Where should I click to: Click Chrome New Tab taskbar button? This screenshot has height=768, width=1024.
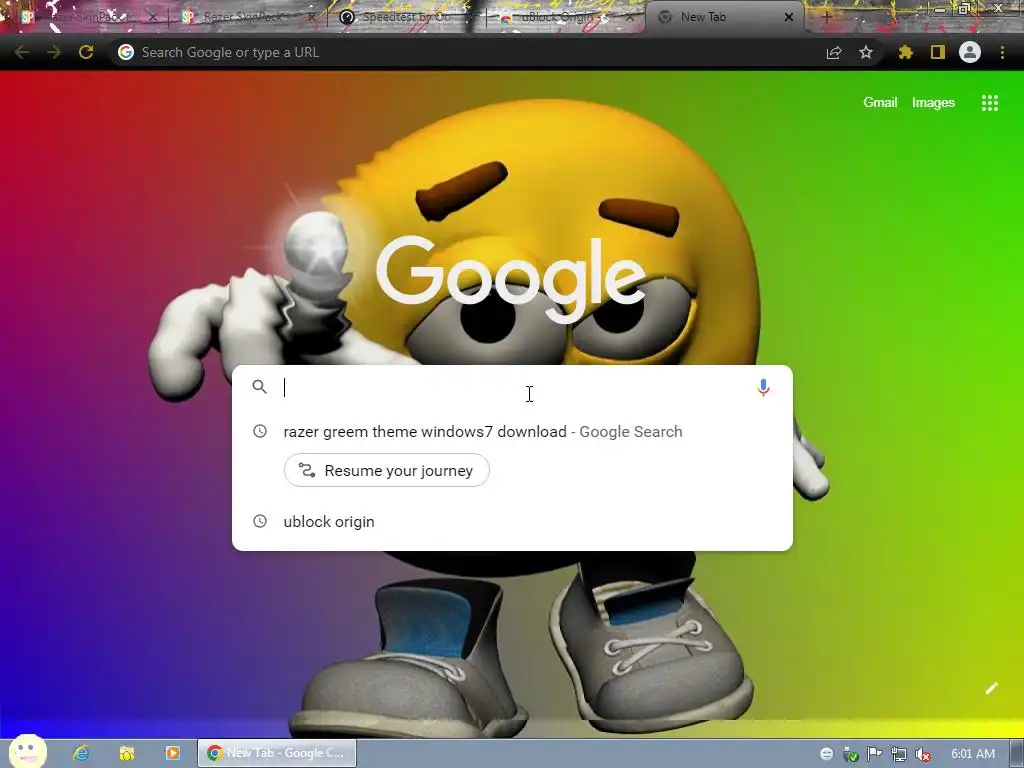tap(277, 753)
